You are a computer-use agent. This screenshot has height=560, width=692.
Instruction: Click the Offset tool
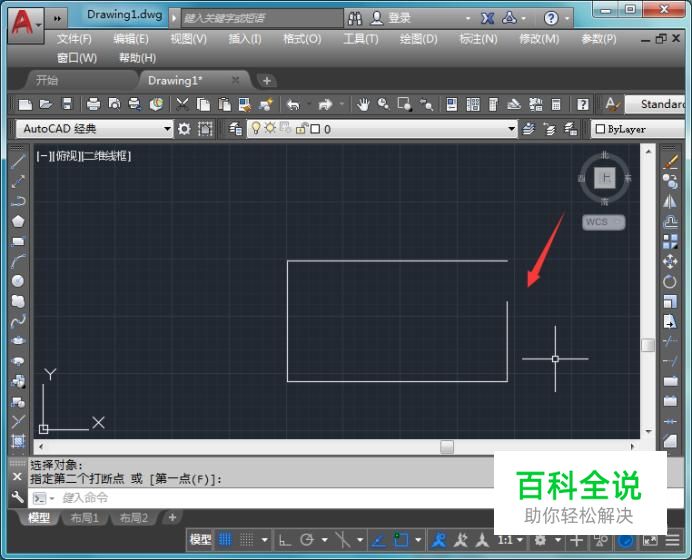670,222
